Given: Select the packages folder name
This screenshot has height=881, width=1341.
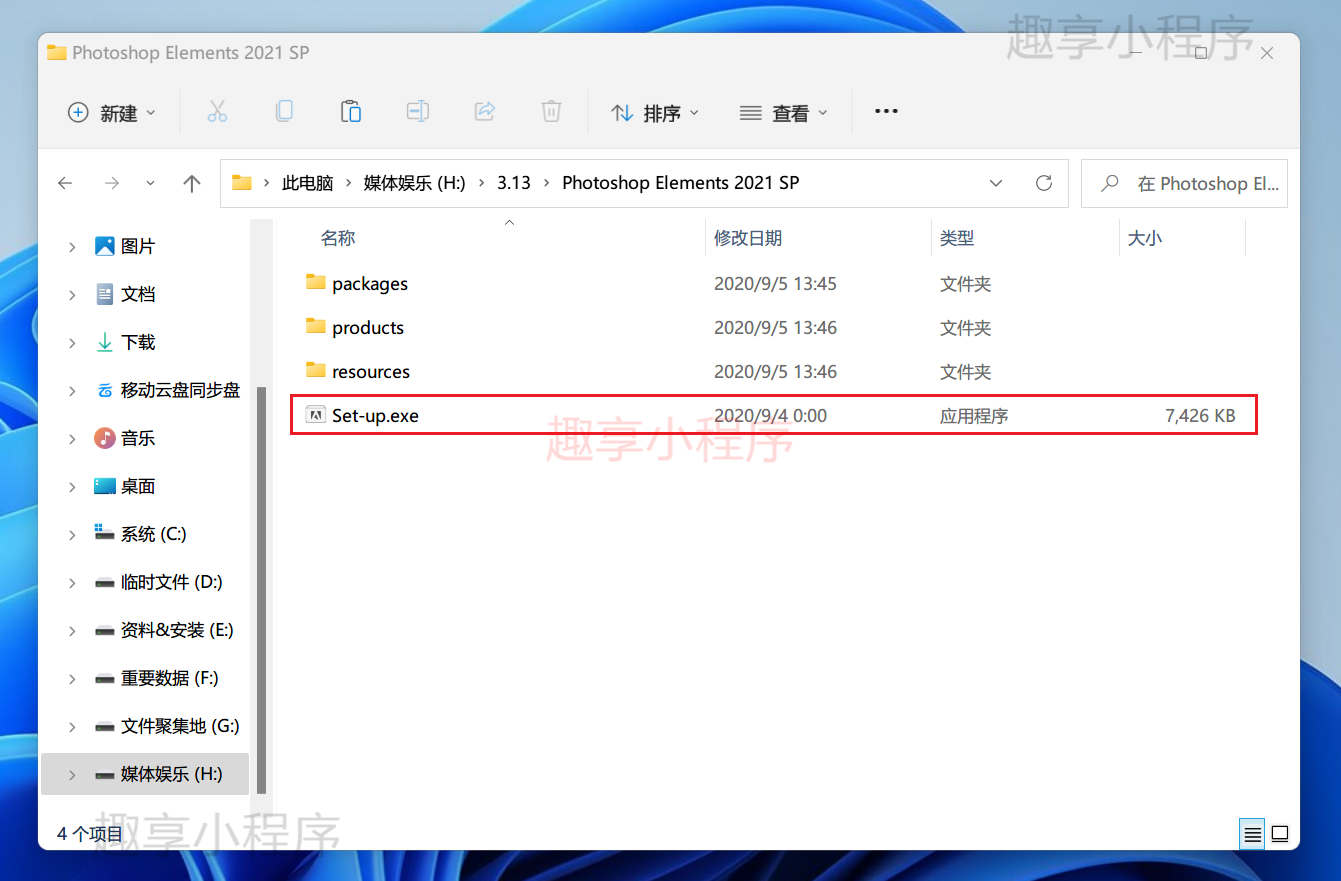Looking at the screenshot, I should (370, 284).
